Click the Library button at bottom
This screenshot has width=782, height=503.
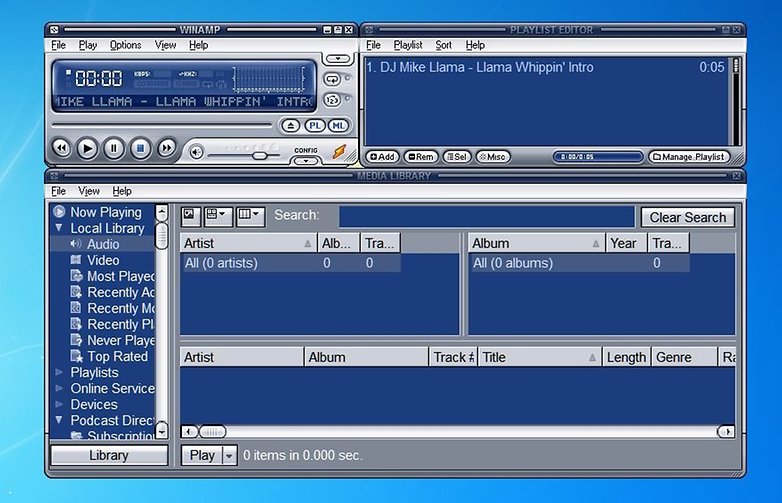click(x=109, y=455)
